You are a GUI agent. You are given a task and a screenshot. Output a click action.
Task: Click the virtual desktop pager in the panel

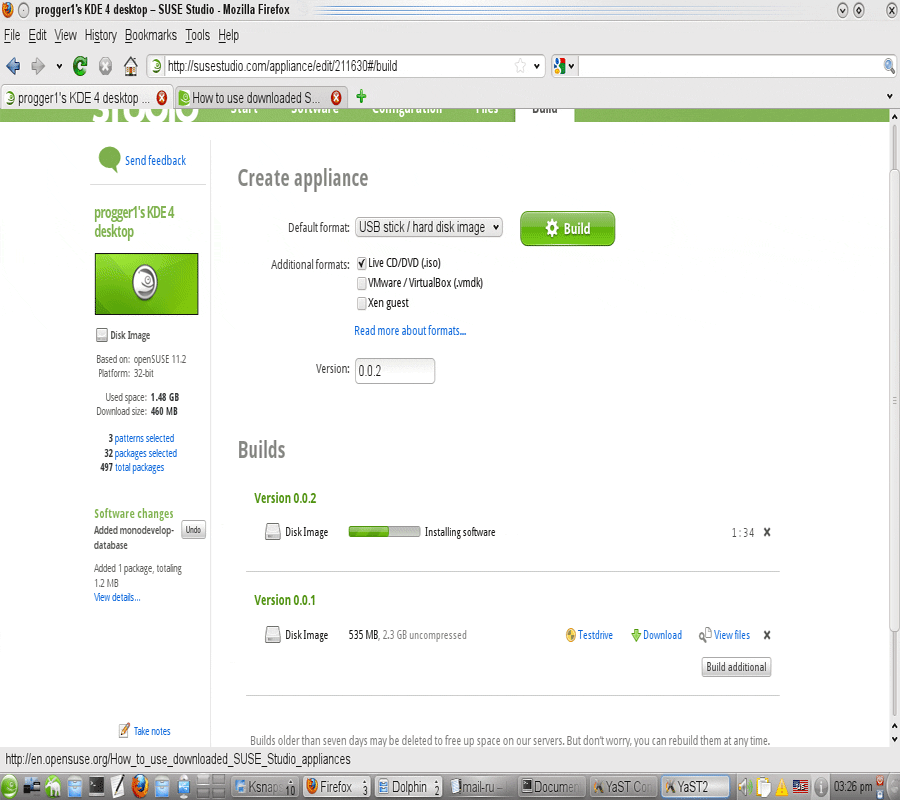click(x=211, y=786)
